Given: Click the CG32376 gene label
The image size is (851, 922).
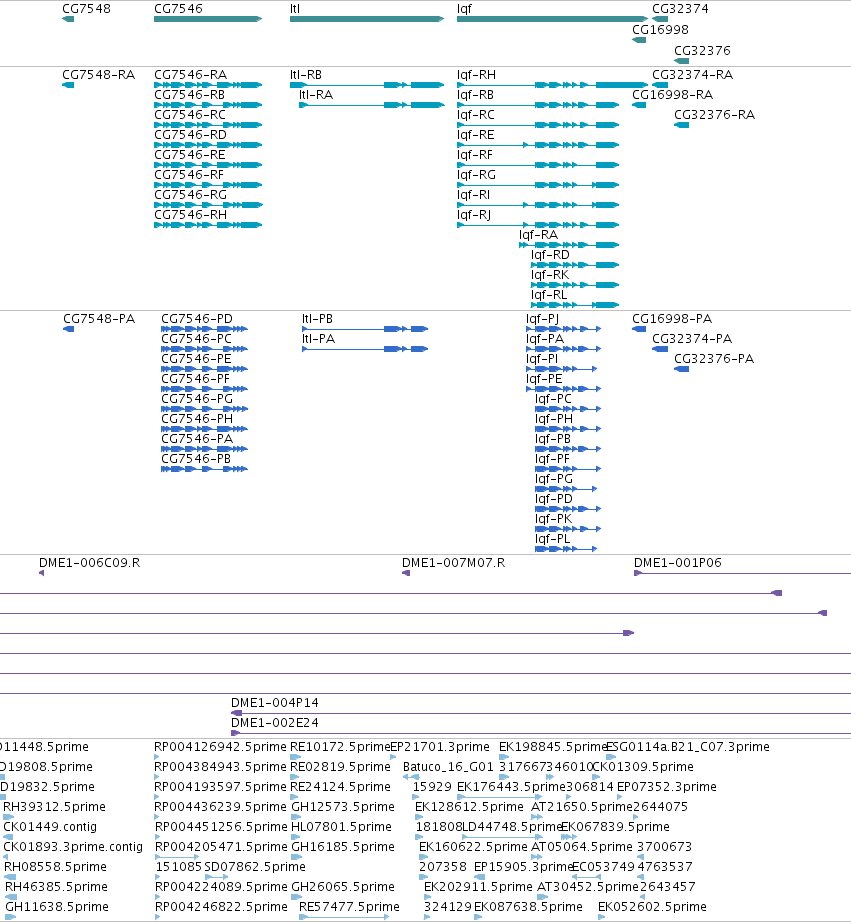Looking at the screenshot, I should pyautogui.click(x=702, y=51).
